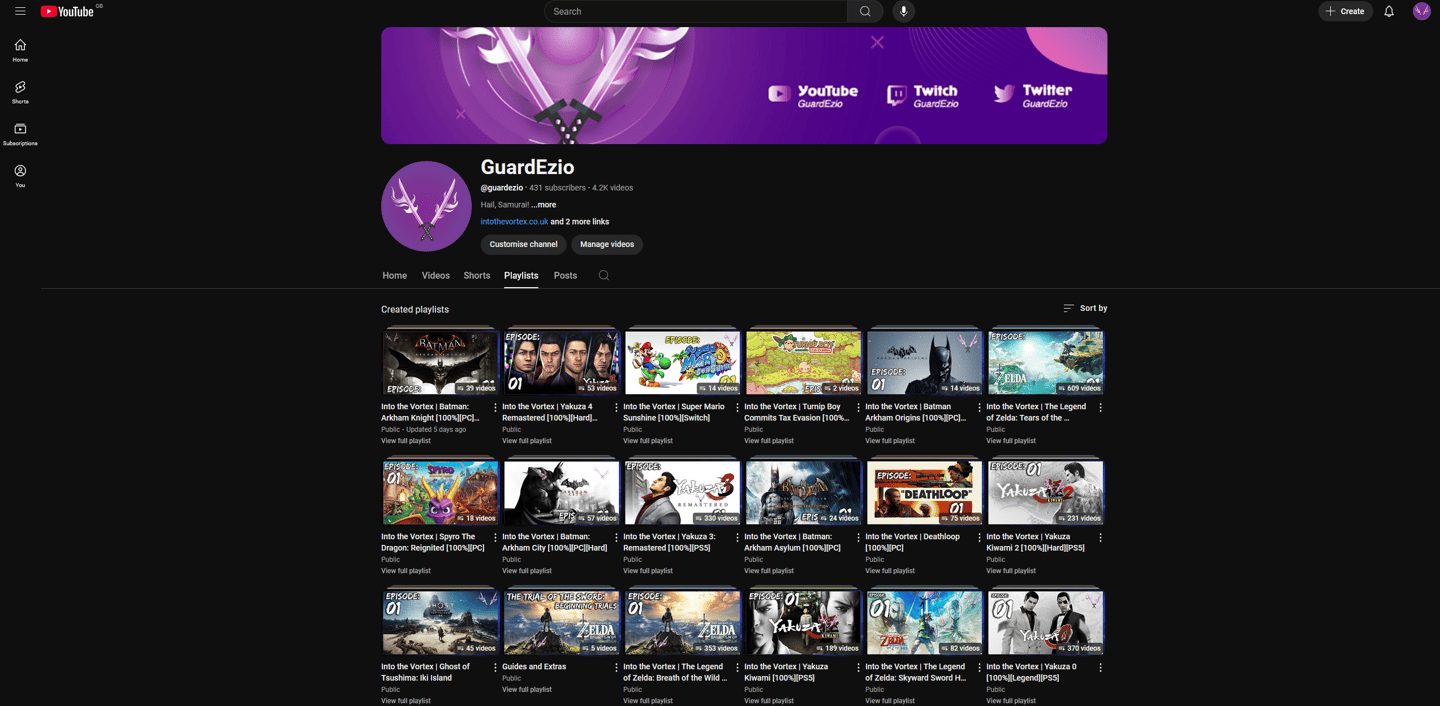The width and height of the screenshot is (1440, 706).
Task: Open Yakuza 4 Remastered playlist thumbnail
Action: coord(561,362)
